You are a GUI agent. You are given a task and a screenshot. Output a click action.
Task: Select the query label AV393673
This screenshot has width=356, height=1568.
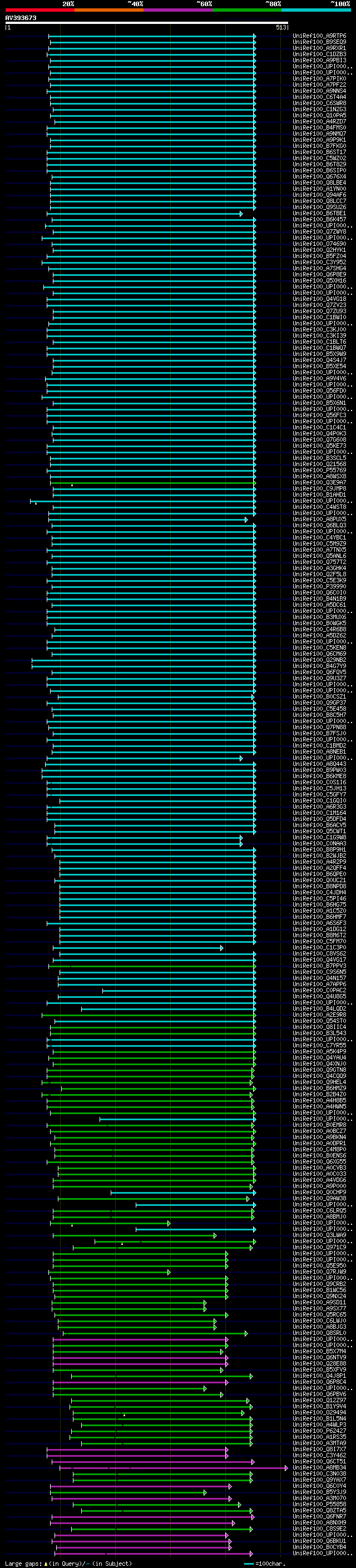click(21, 18)
